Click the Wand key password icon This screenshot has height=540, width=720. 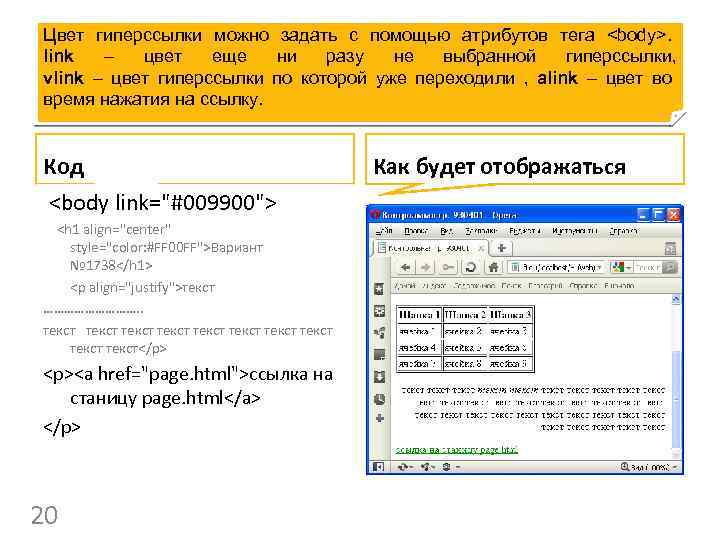pyautogui.click(x=448, y=267)
